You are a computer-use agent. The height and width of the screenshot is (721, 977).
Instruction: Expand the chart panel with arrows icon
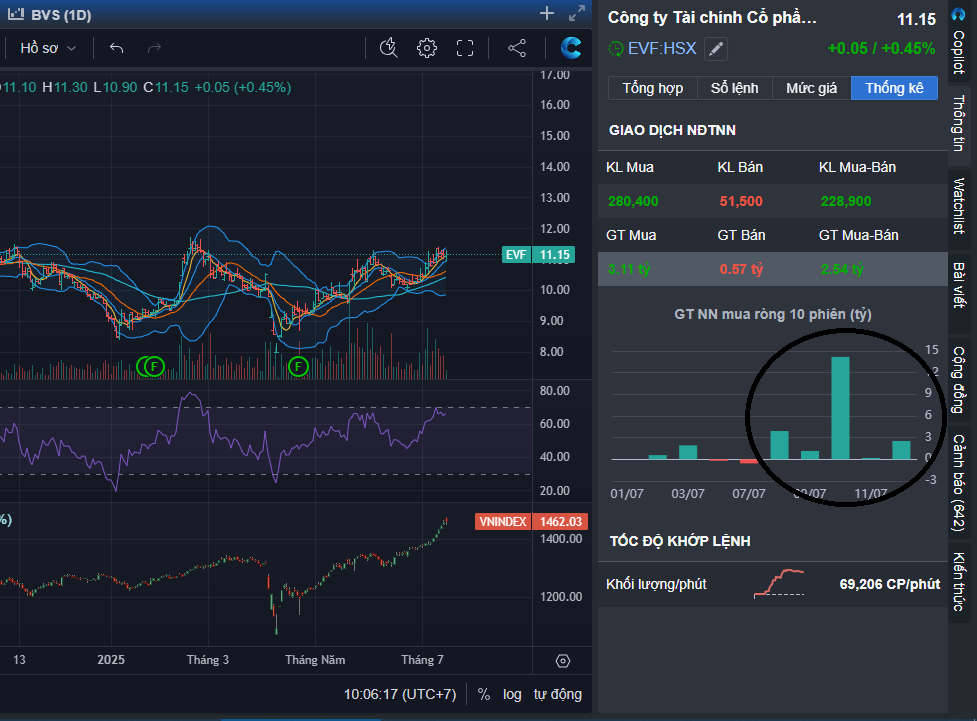(x=577, y=13)
